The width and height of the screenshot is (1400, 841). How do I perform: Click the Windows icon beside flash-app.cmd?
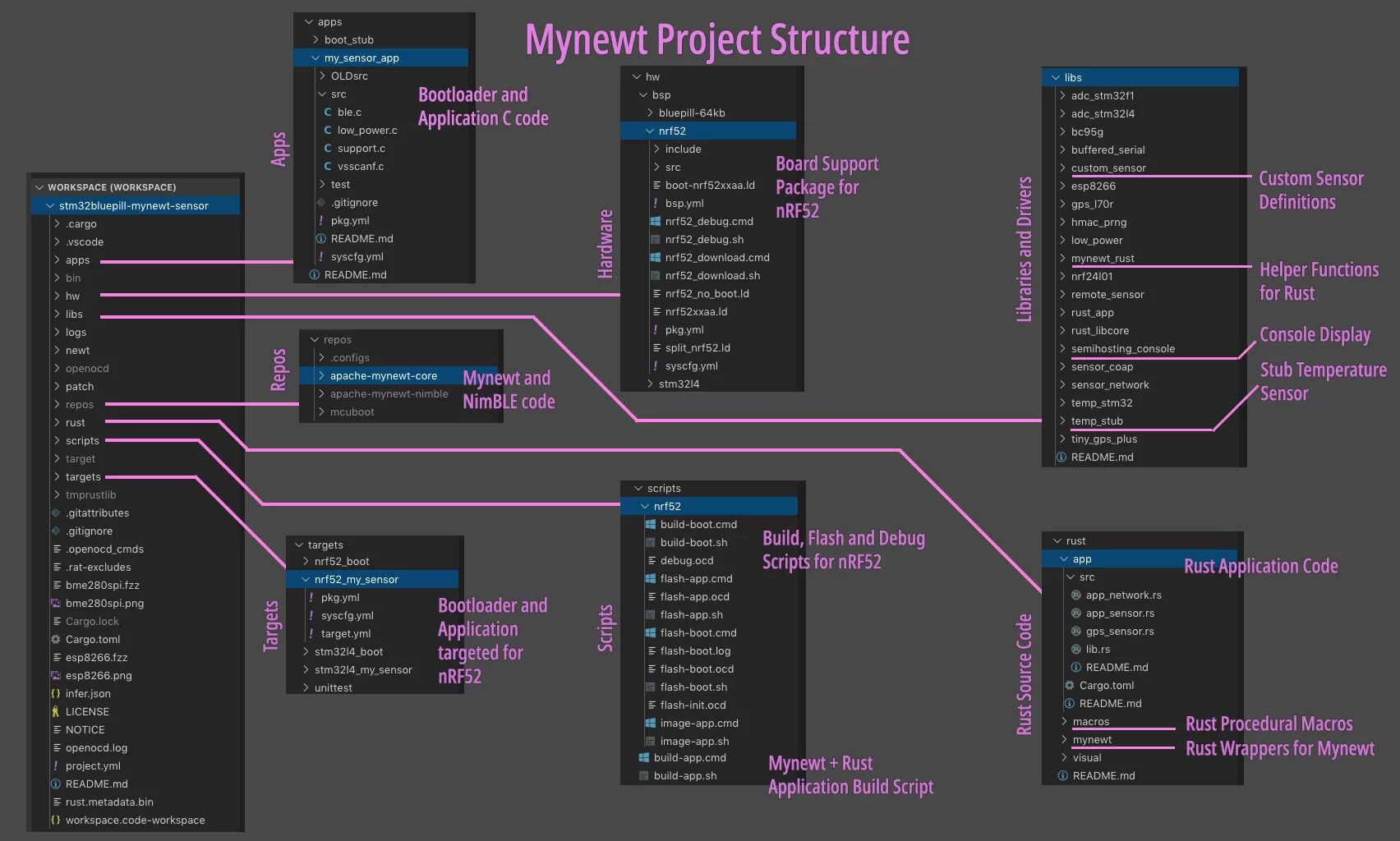tap(651, 578)
